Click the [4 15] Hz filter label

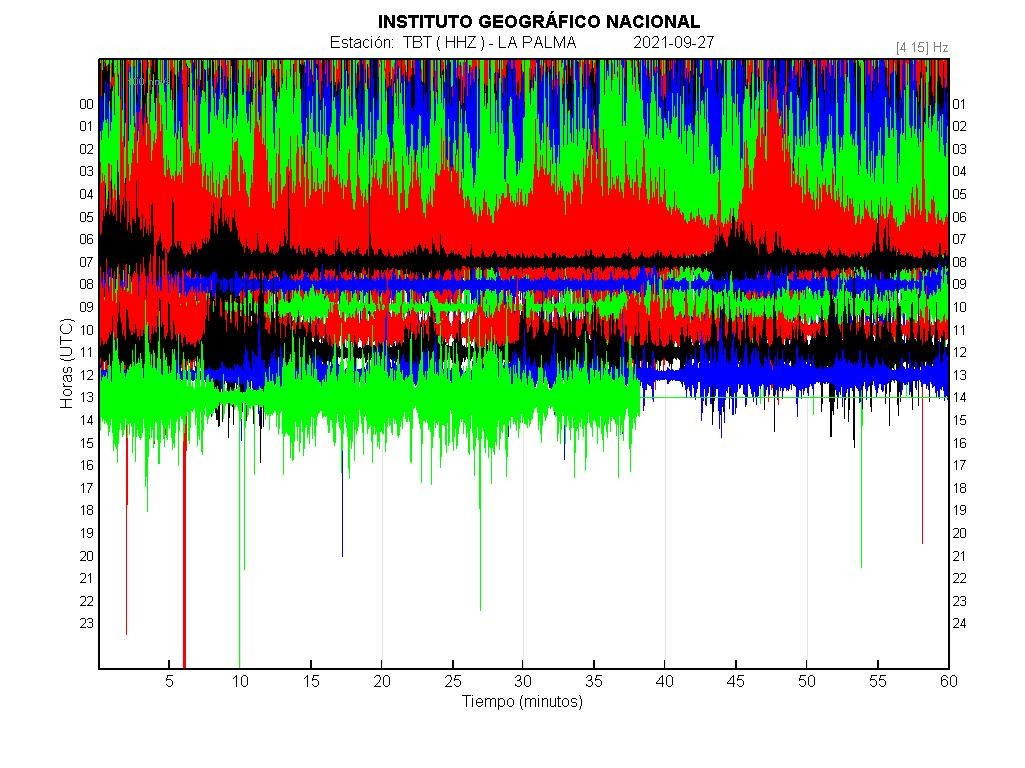coord(921,47)
